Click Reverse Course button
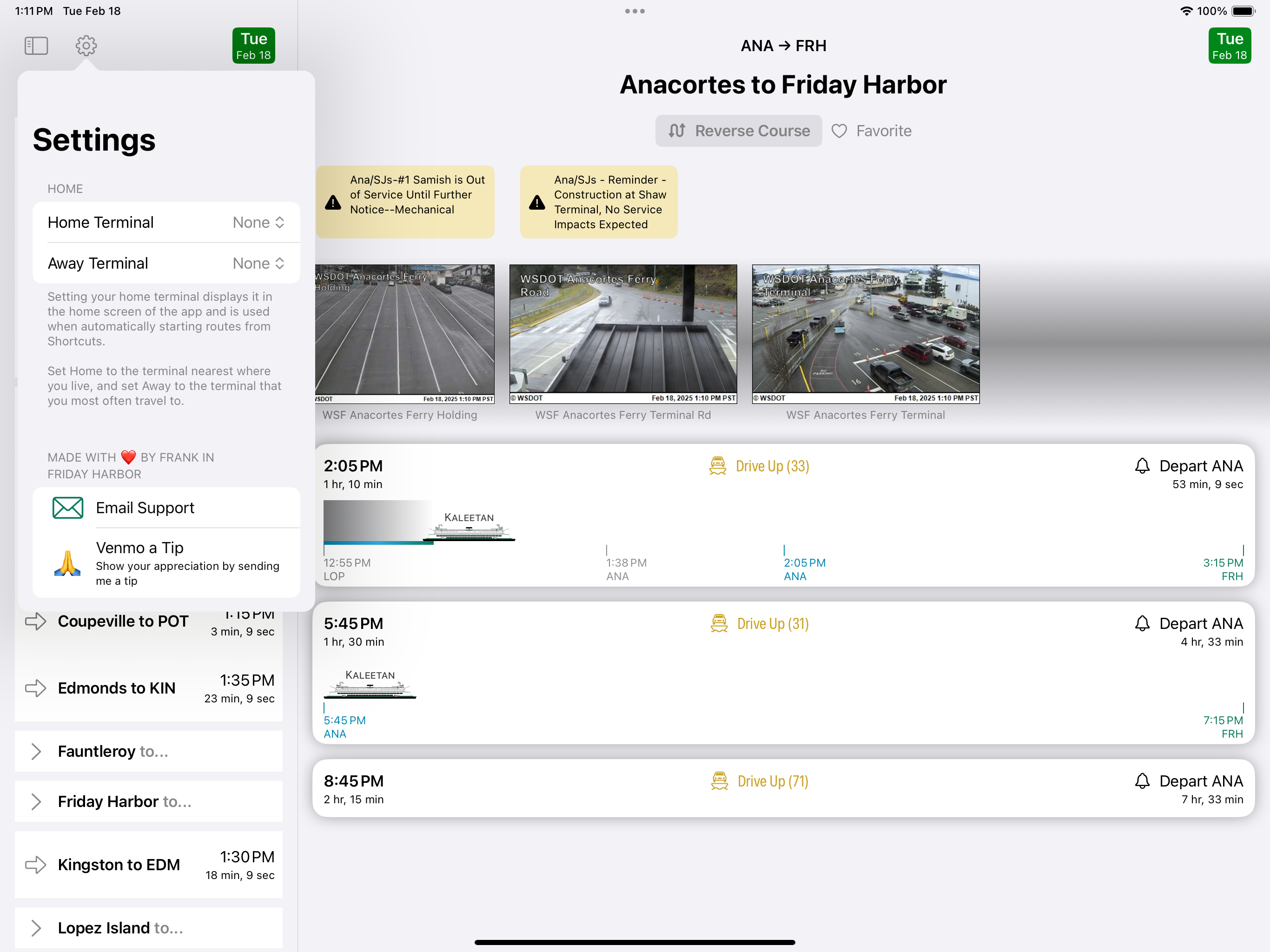The image size is (1270, 952). (738, 131)
